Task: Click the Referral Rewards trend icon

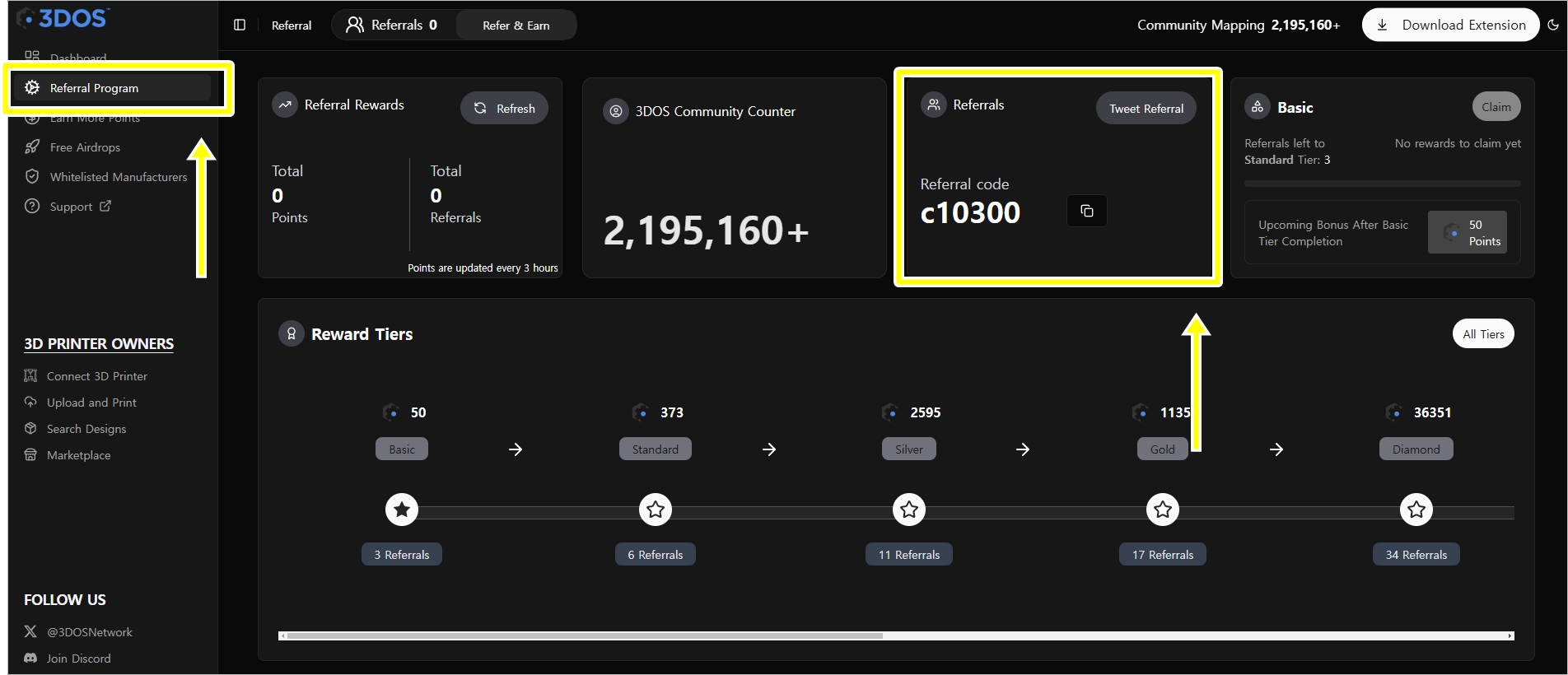Action: click(x=285, y=105)
